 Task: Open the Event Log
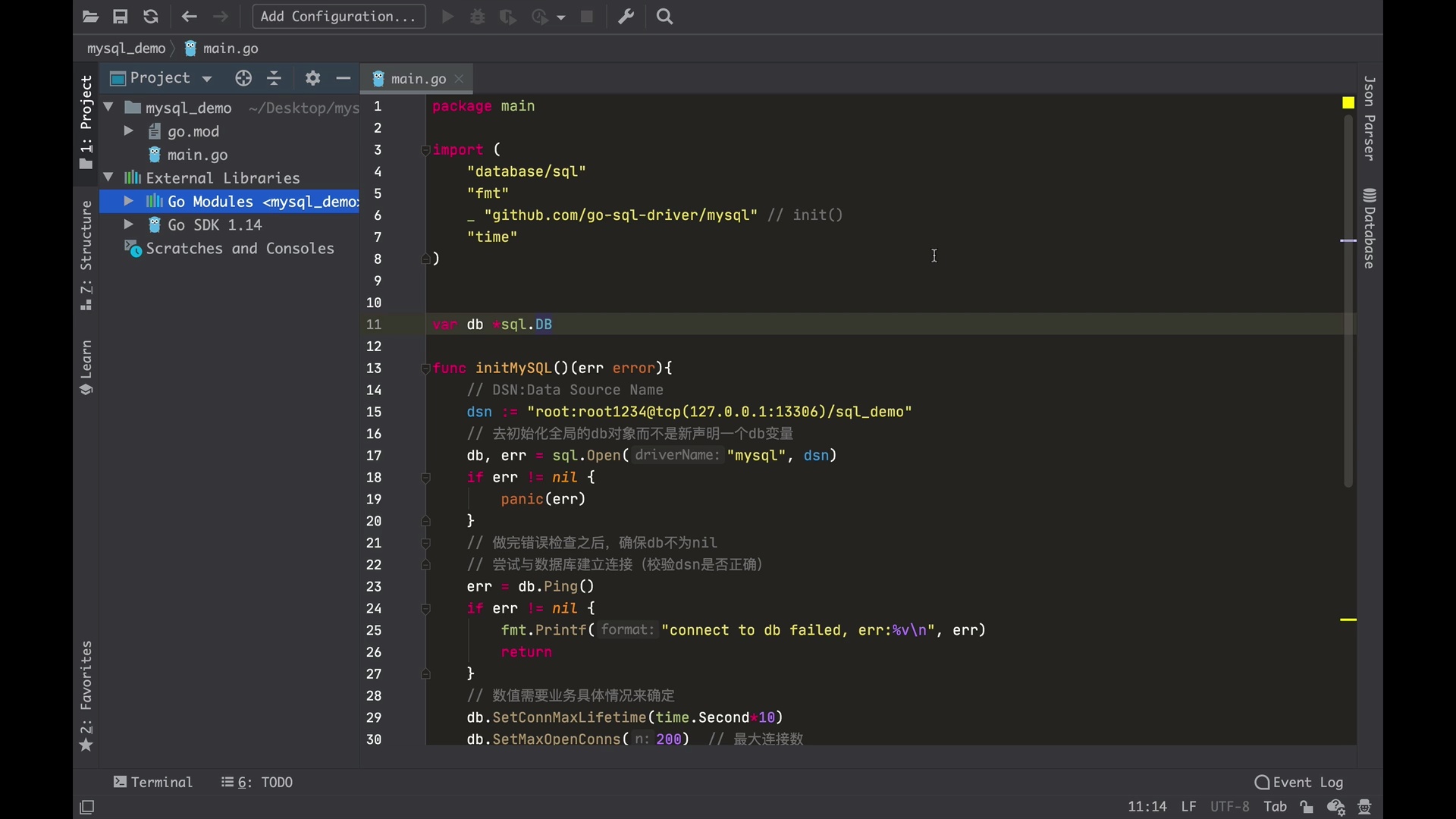point(1298,782)
